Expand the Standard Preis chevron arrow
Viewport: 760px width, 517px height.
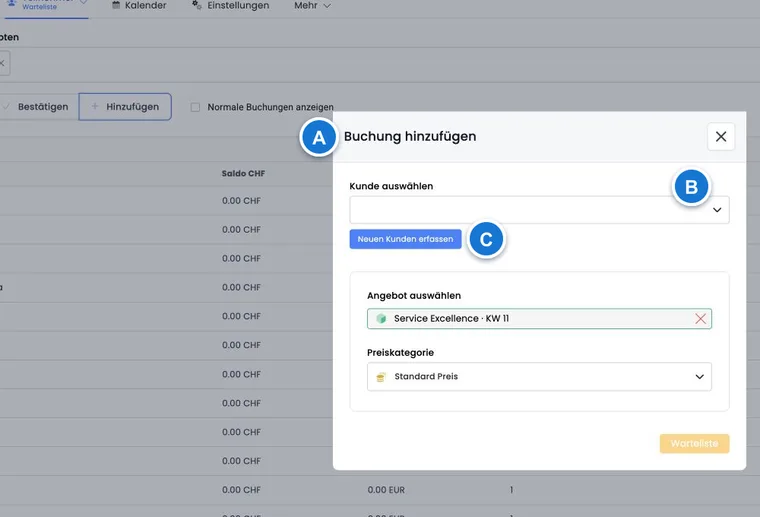[x=699, y=376]
